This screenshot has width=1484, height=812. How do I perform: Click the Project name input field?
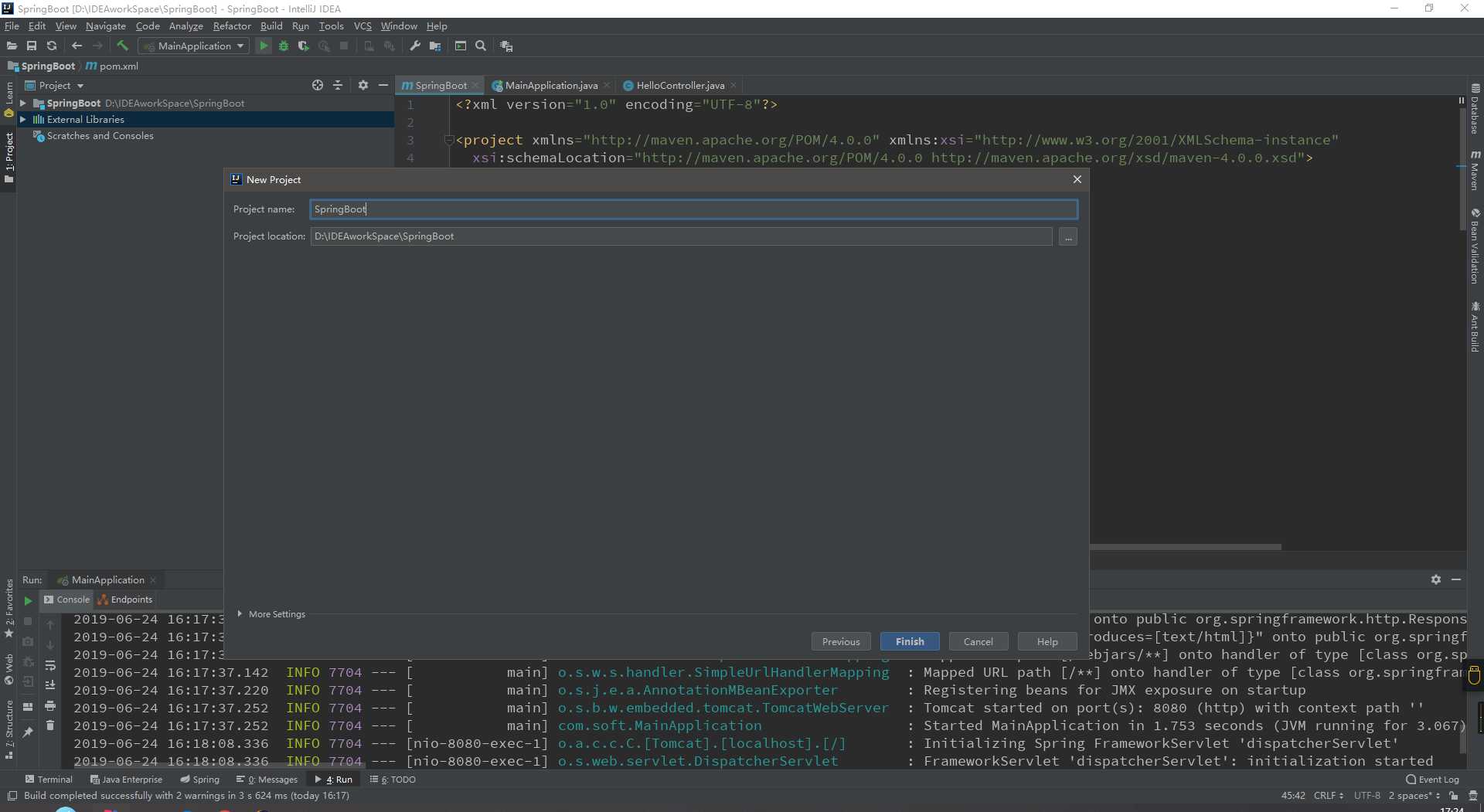pyautogui.click(x=693, y=209)
